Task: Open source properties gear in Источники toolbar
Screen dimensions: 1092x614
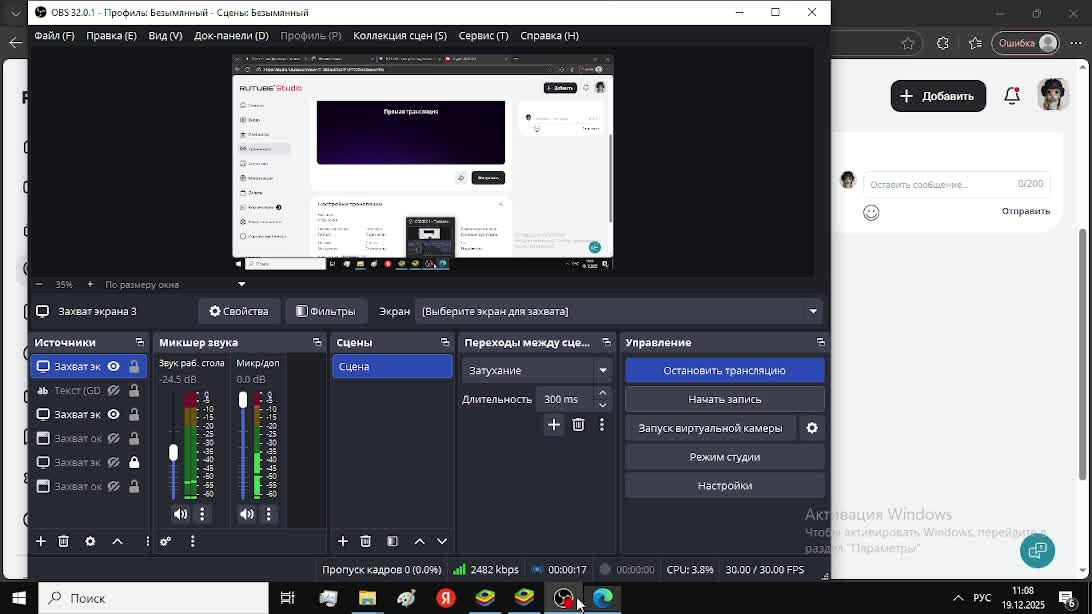Action: (90, 541)
